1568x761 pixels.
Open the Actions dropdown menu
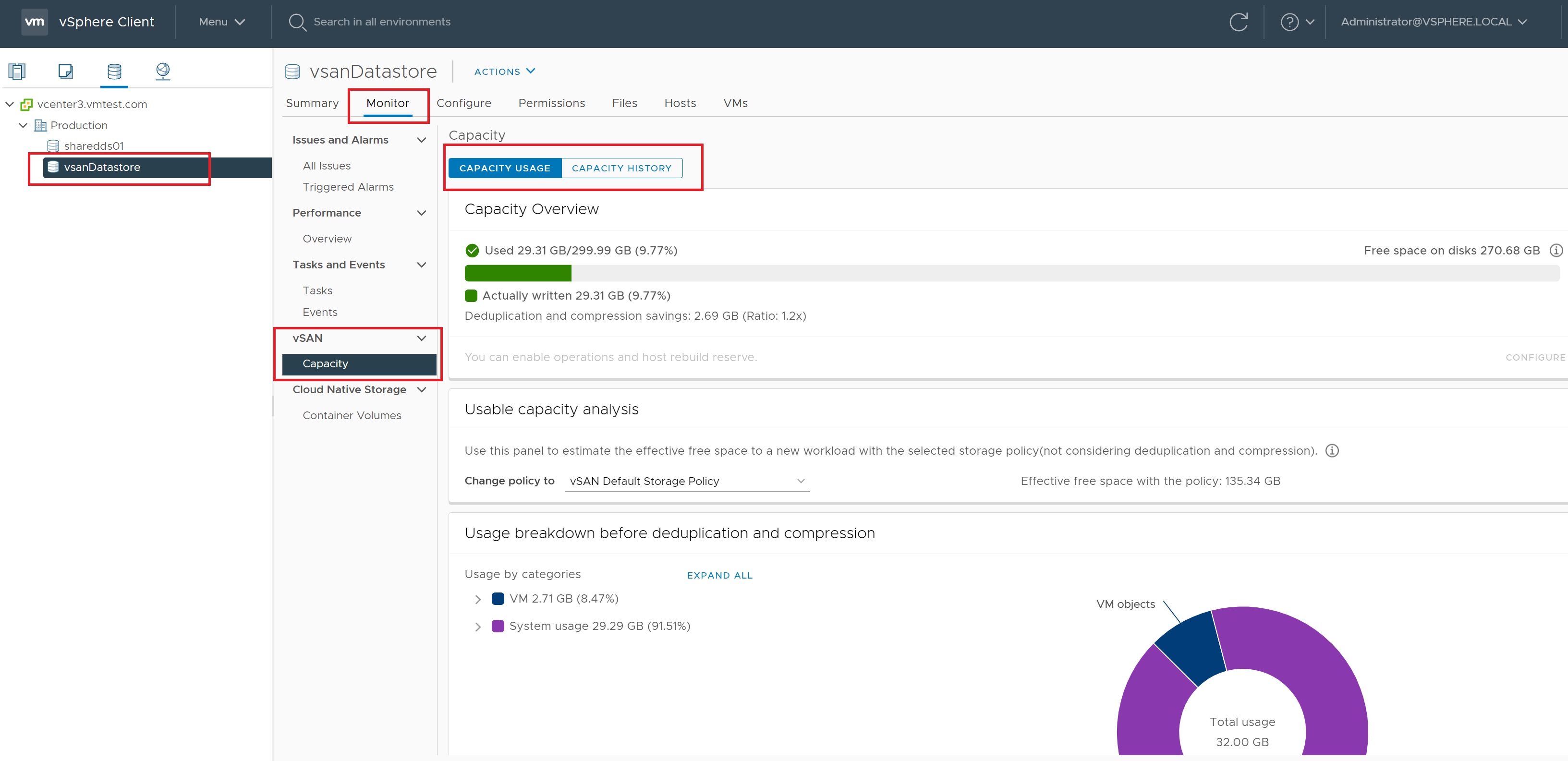click(504, 71)
